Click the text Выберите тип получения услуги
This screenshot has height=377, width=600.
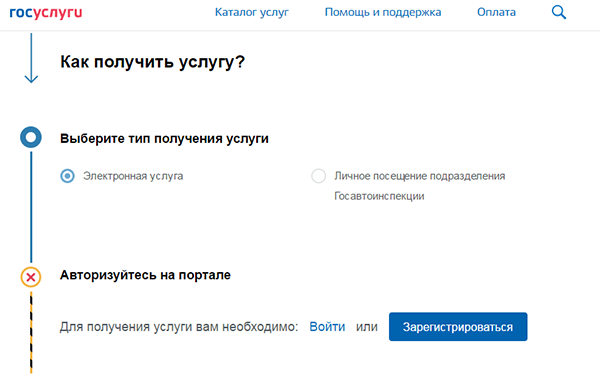tap(164, 139)
